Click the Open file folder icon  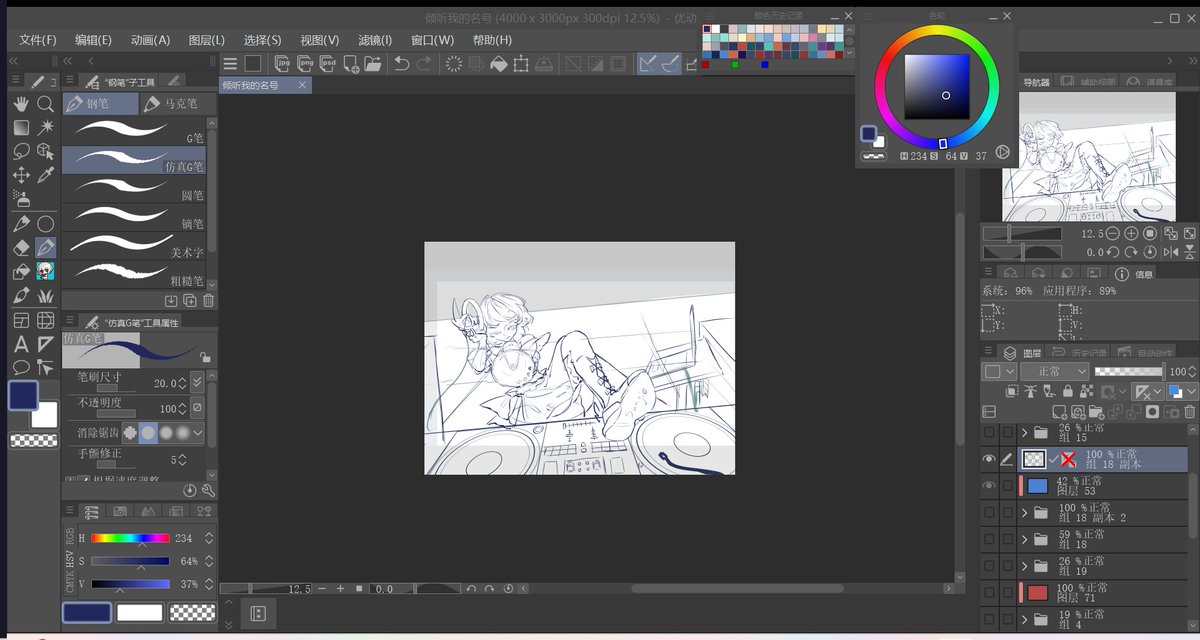(x=373, y=64)
